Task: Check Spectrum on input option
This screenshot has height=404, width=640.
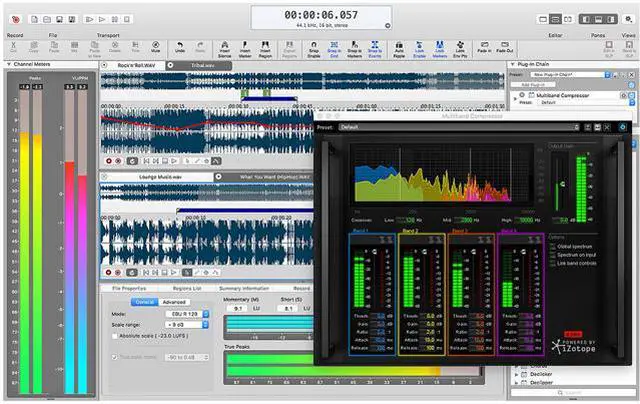Action: pyautogui.click(x=553, y=255)
